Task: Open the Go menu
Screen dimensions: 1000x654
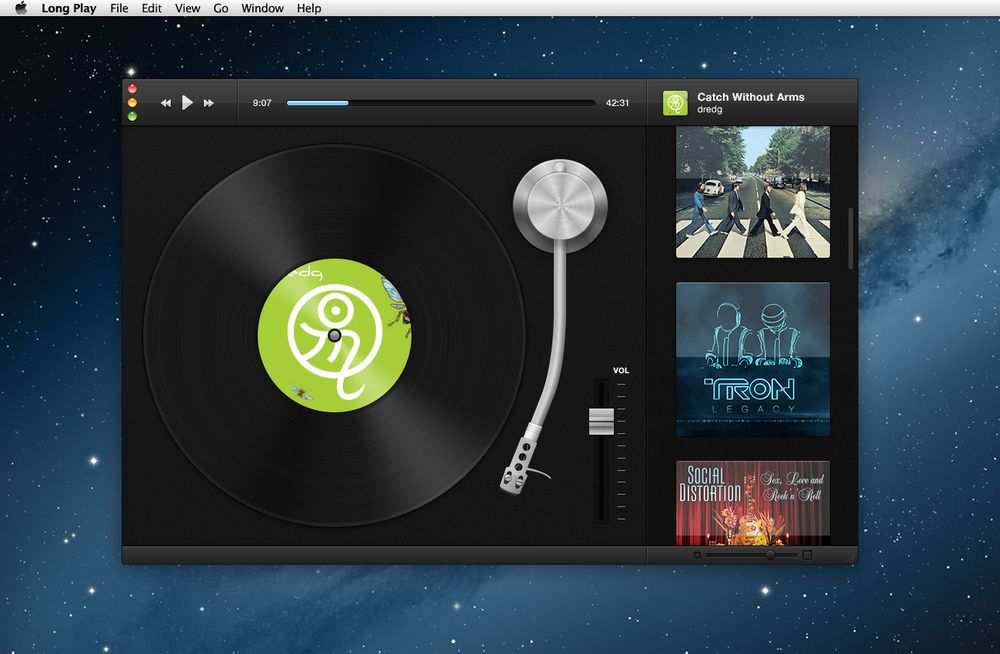Action: point(221,8)
